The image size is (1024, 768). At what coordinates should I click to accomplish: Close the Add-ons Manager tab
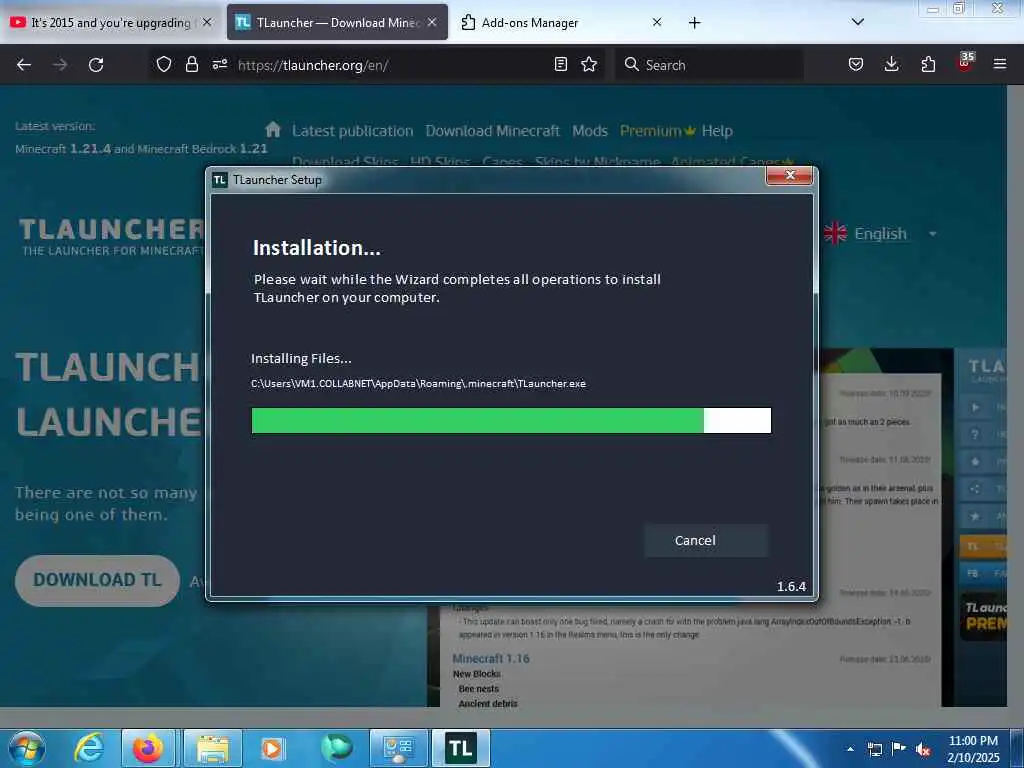point(657,22)
